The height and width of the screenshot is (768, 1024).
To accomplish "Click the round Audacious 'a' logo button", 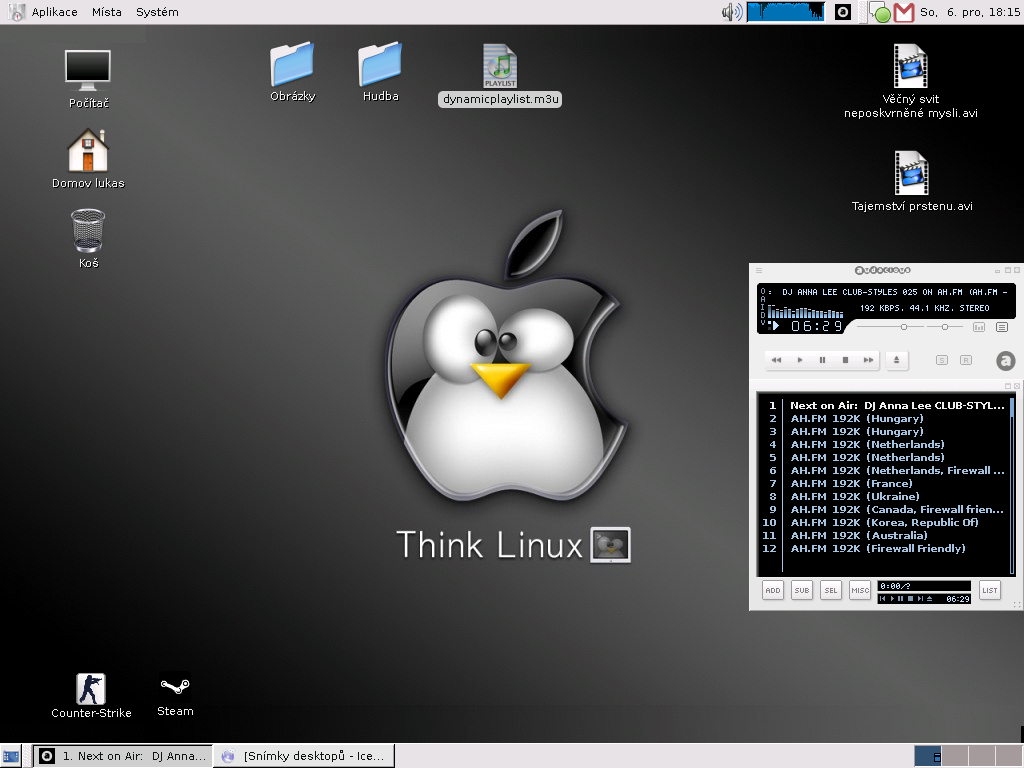I will click(x=1005, y=360).
